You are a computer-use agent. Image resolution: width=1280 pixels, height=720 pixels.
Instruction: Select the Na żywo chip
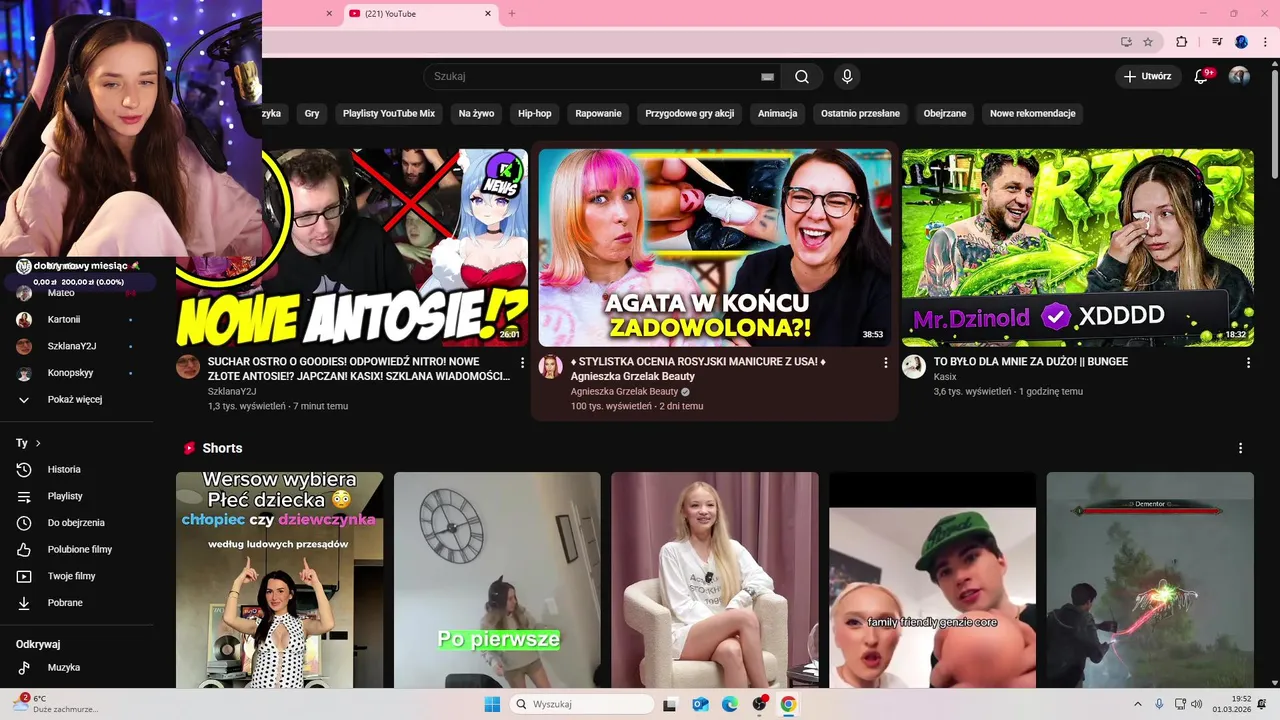pos(476,114)
